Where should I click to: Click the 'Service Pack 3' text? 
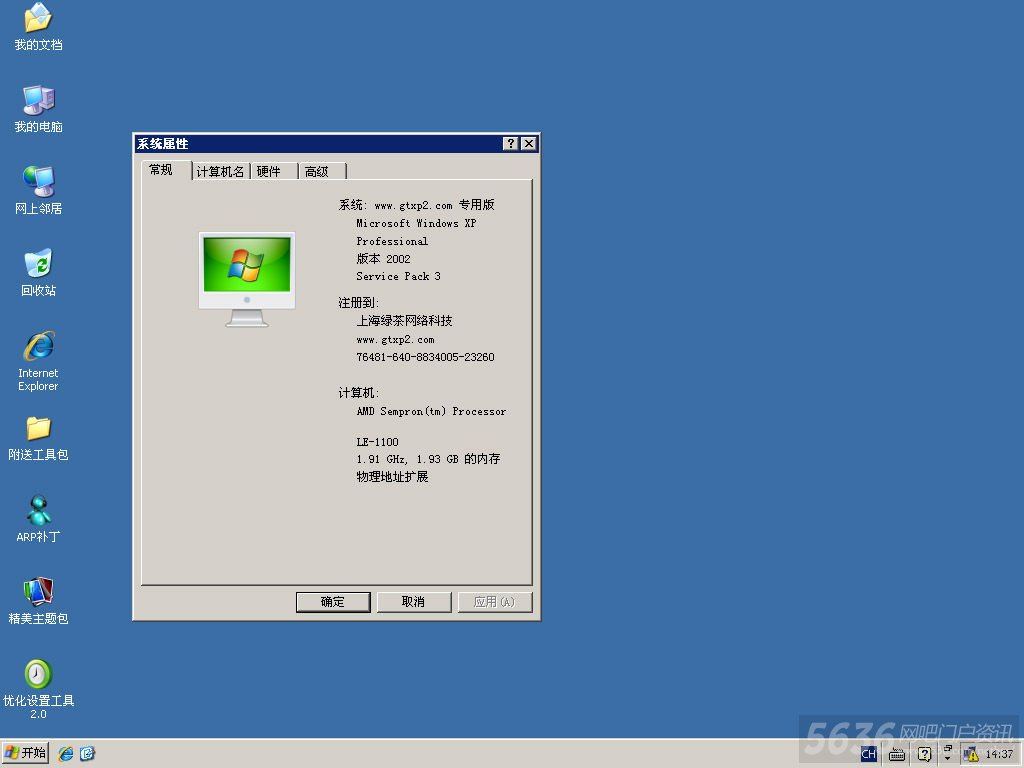click(398, 276)
